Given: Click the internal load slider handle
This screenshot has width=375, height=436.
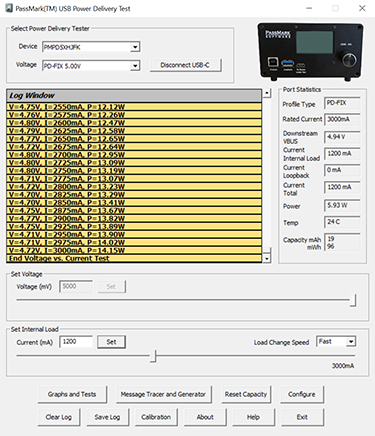Looking at the screenshot, I should tap(153, 356).
